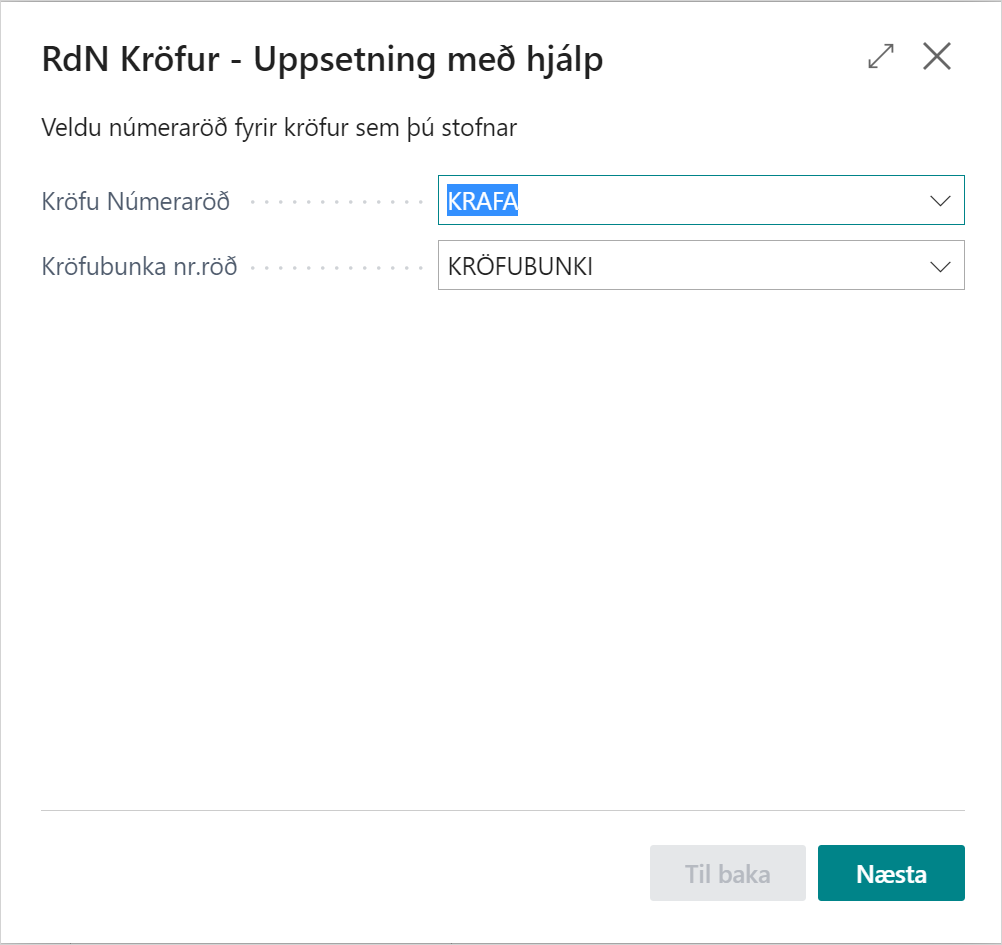Click empty space right of KRÖFUBUNKI in field
1002x945 pixels.
tap(760, 266)
